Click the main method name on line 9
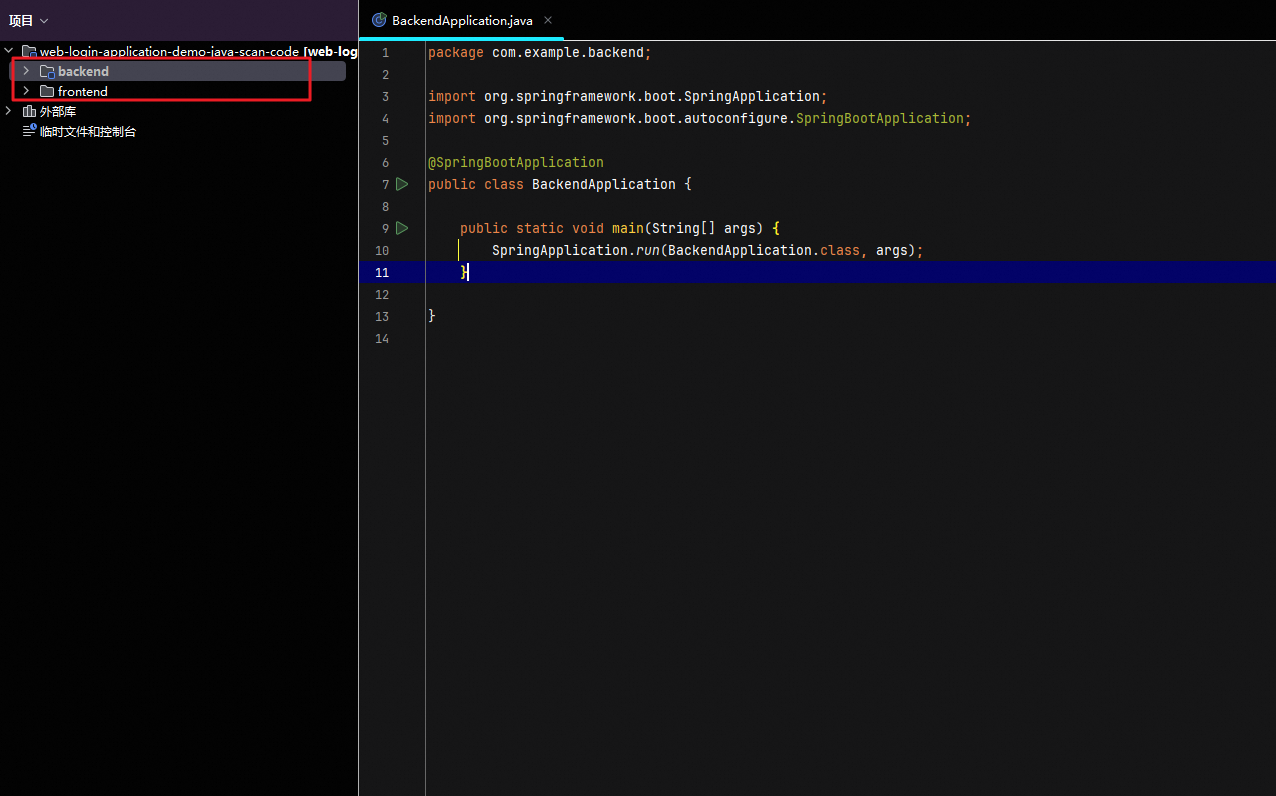This screenshot has height=796, width=1276. [628, 228]
